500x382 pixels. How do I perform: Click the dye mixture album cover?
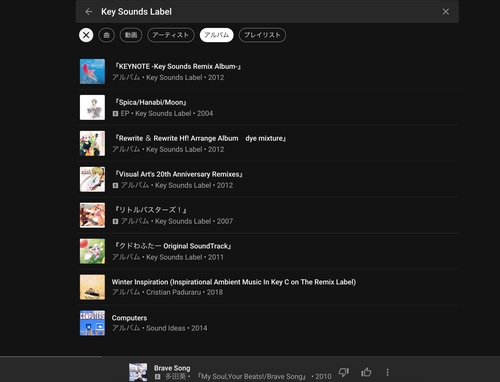coord(92,144)
